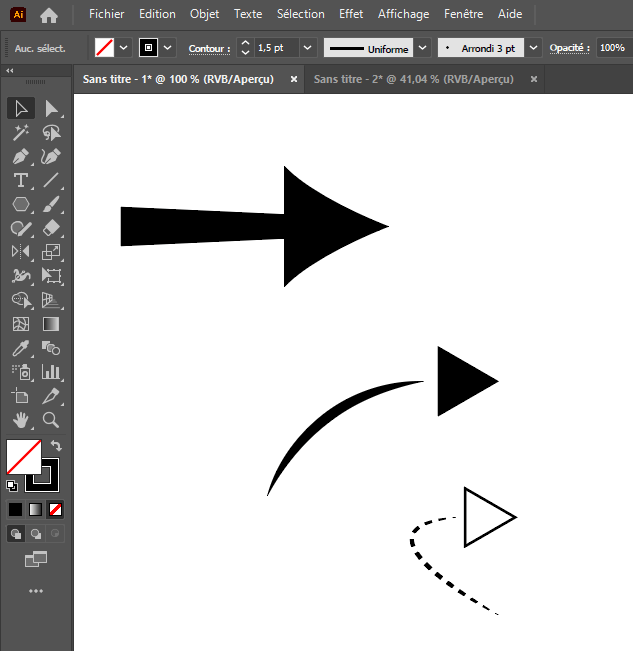Click the large Fill color swatch
This screenshot has height=651, width=633.
tap(23, 457)
